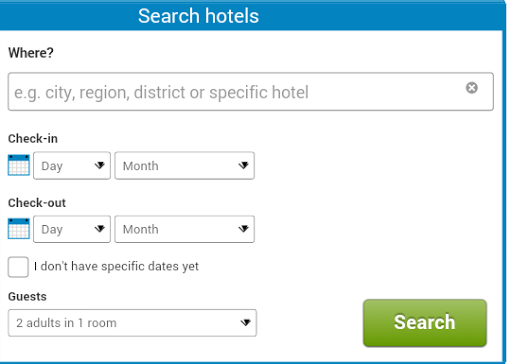Open the "2 adults in 1 room" dropdown
512x364 pixels.
pyautogui.click(x=132, y=323)
